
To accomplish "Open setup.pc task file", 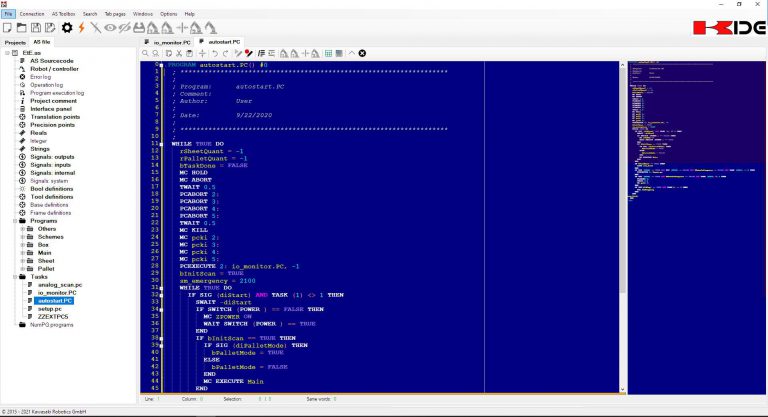I will [x=49, y=309].
